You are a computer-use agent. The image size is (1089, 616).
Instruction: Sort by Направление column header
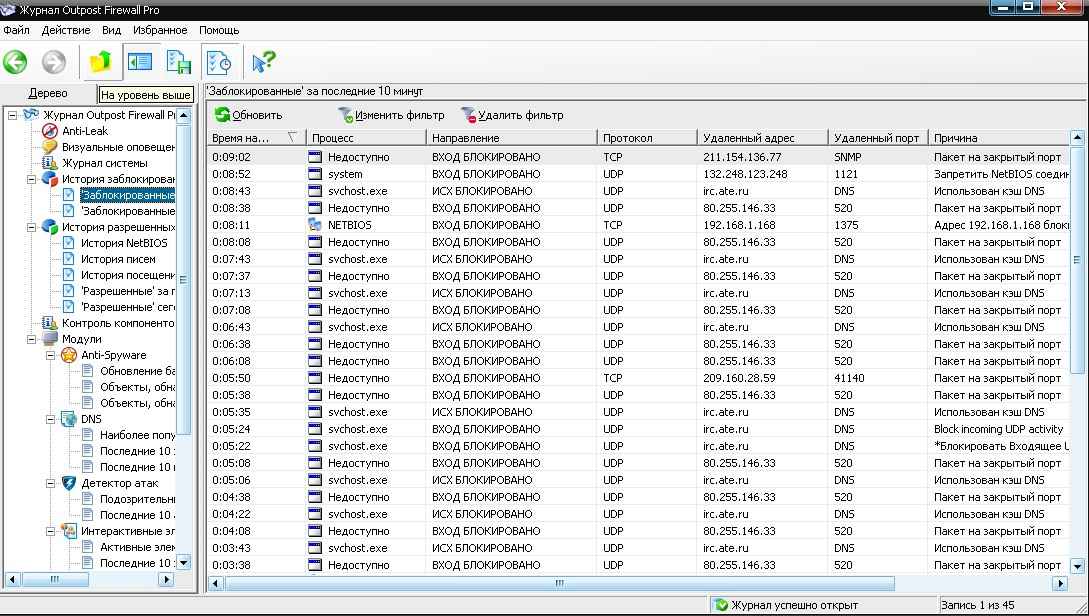pos(512,138)
